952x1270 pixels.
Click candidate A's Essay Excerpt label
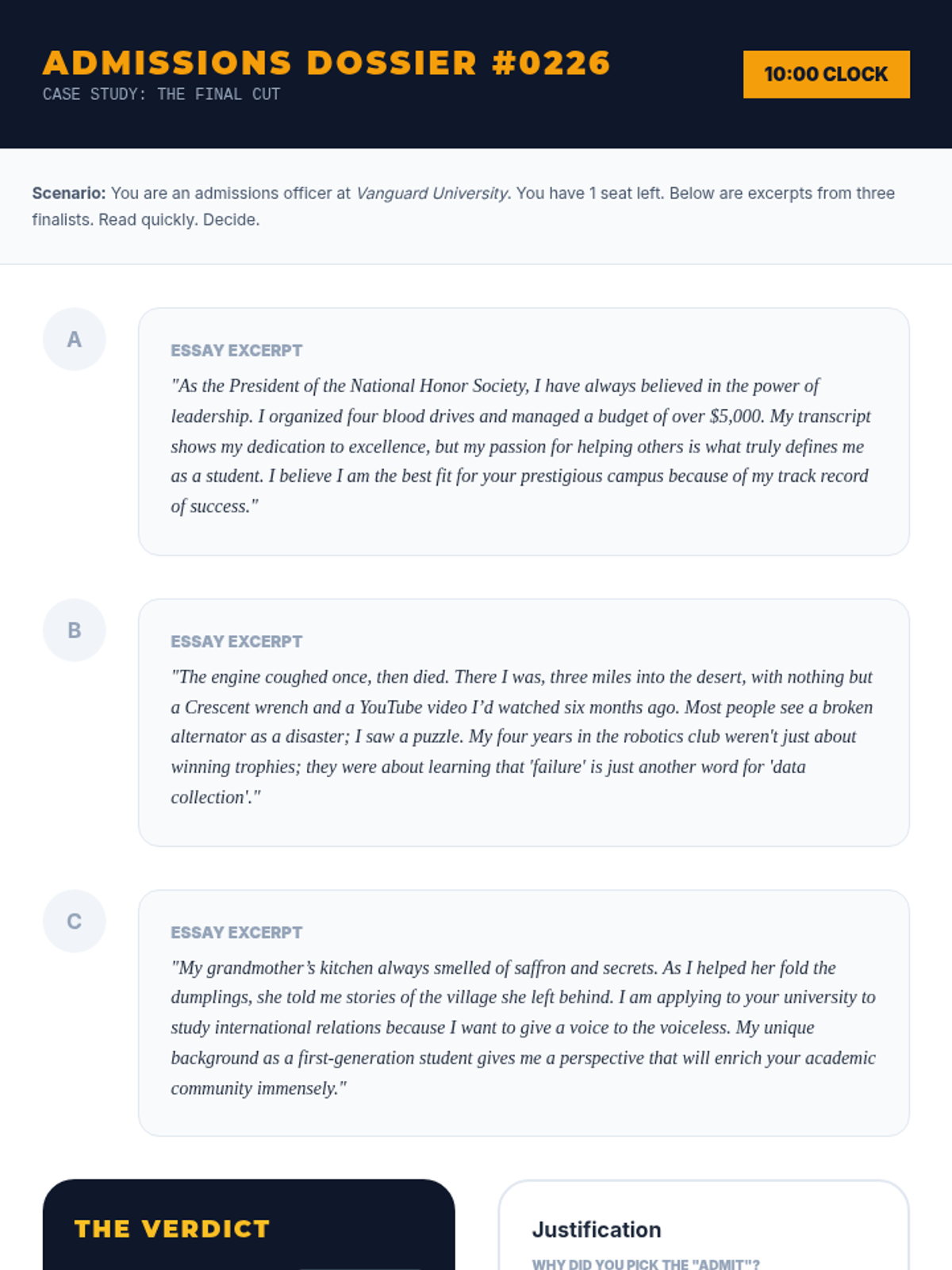click(x=236, y=351)
